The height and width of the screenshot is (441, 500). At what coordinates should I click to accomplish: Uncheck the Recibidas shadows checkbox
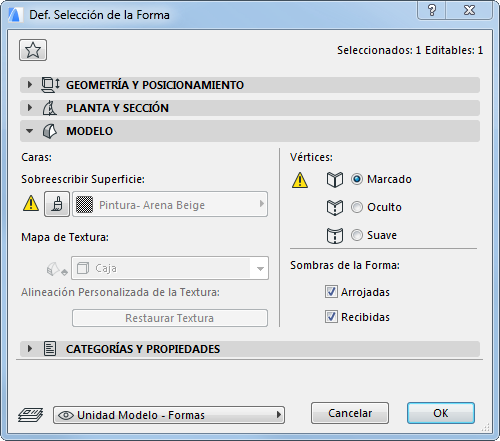[331, 317]
